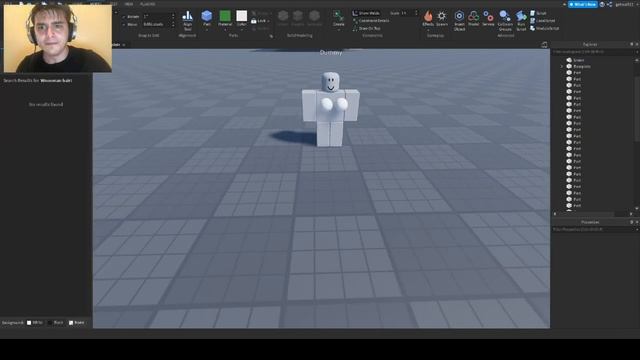Click the collaborate icon beside What's New
Screen dimensions: 640x360
click(x=602, y=4)
